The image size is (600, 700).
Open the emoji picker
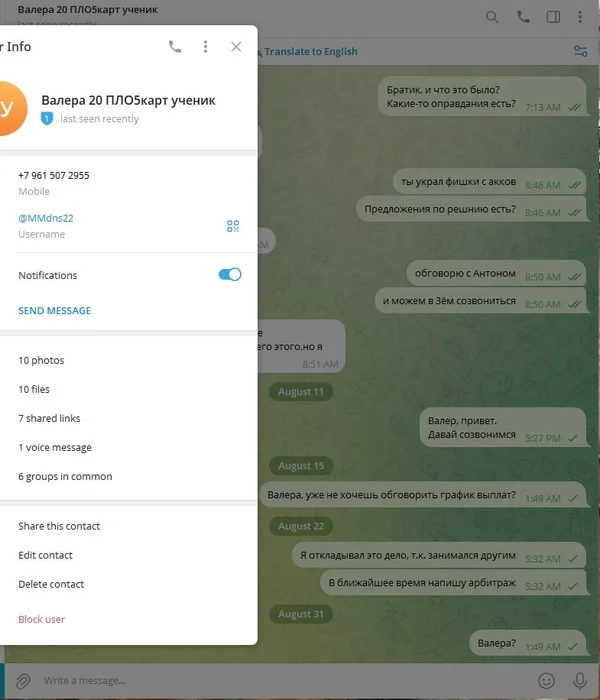546,681
